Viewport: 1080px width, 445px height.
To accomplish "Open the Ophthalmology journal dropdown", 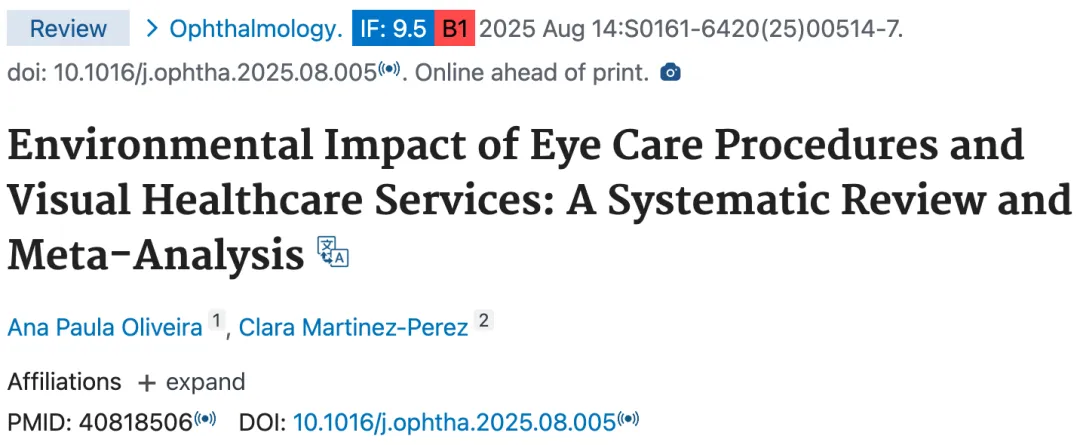I will 256,29.
